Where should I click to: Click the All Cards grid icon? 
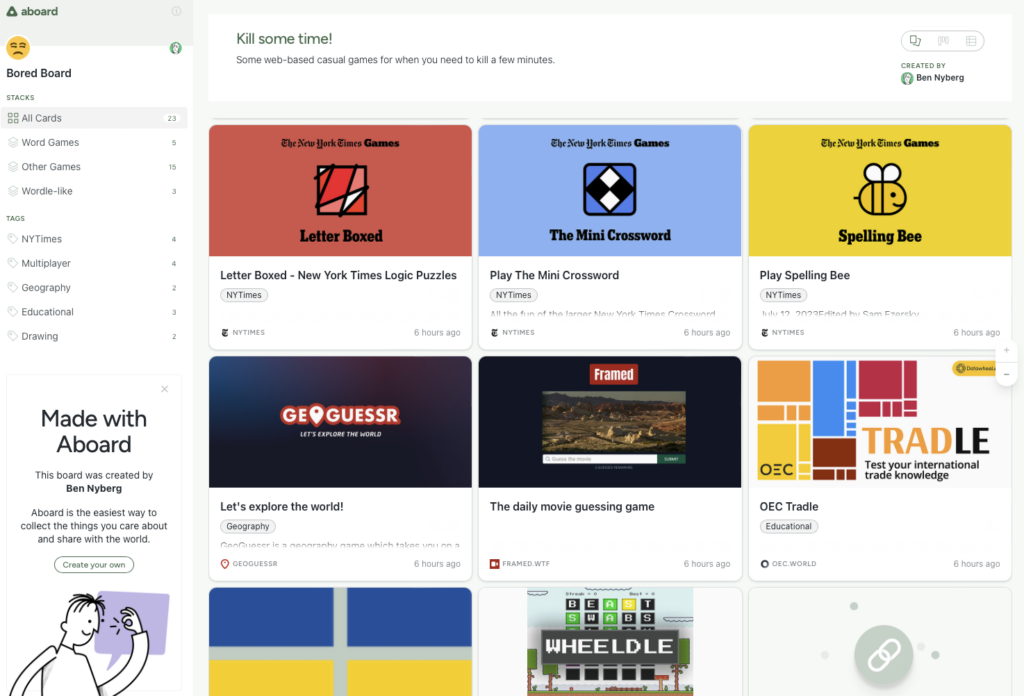click(x=13, y=118)
